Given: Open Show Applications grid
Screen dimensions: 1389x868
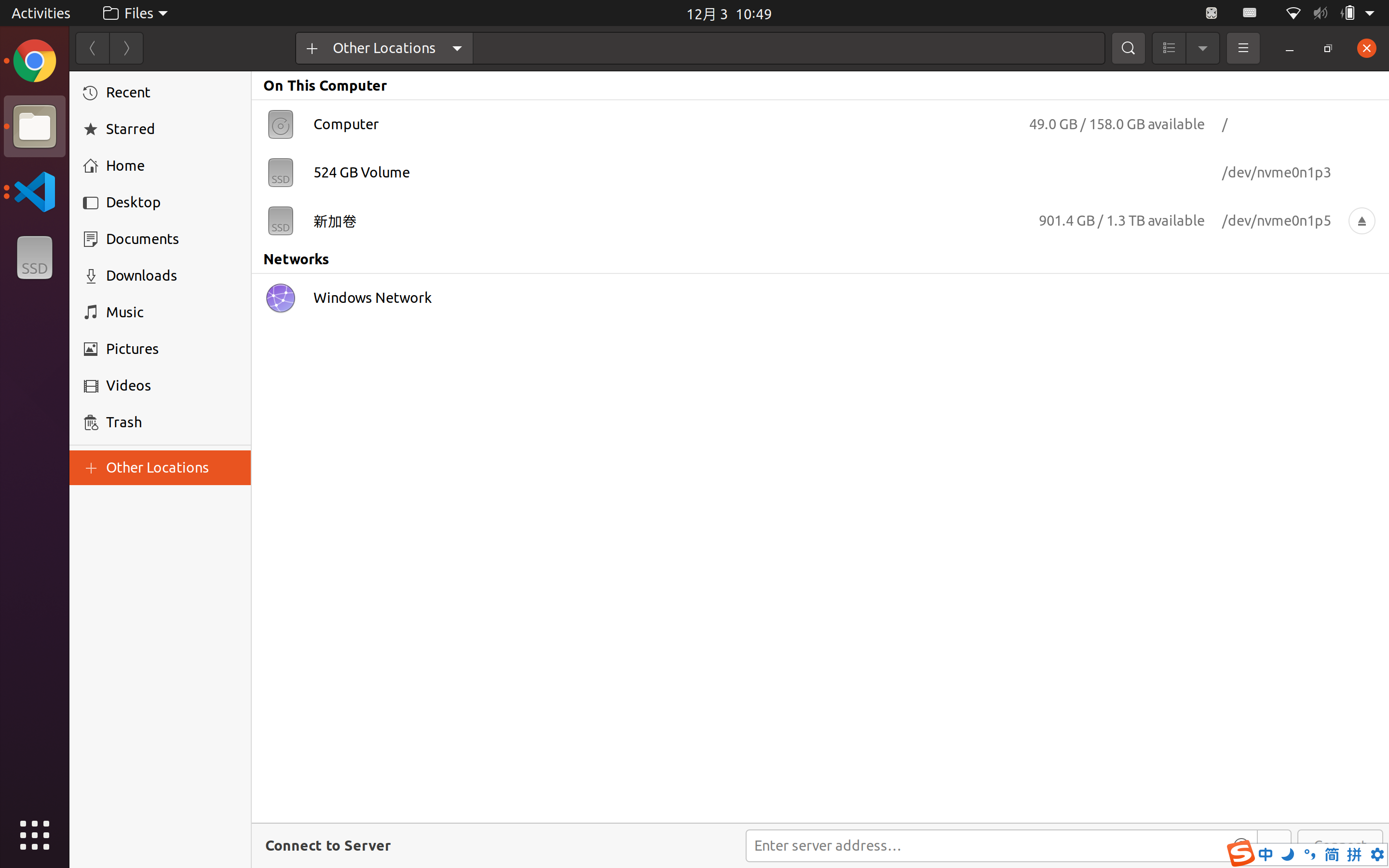Looking at the screenshot, I should [x=33, y=835].
